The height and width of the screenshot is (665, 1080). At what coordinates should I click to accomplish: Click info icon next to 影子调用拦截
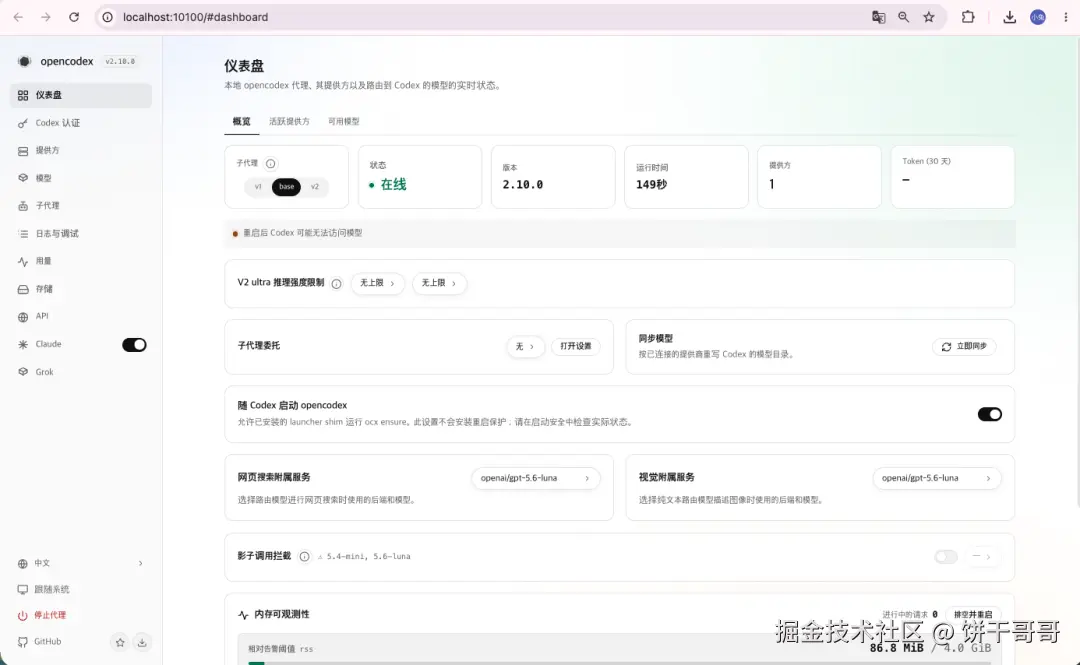coord(304,556)
